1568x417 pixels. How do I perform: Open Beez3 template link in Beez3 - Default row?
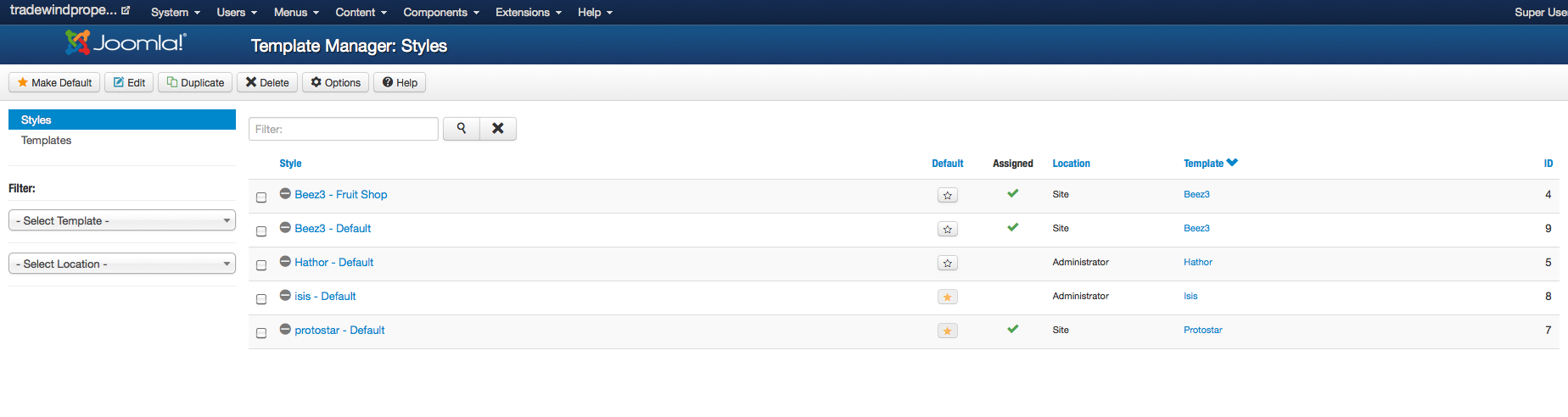pyautogui.click(x=1196, y=228)
